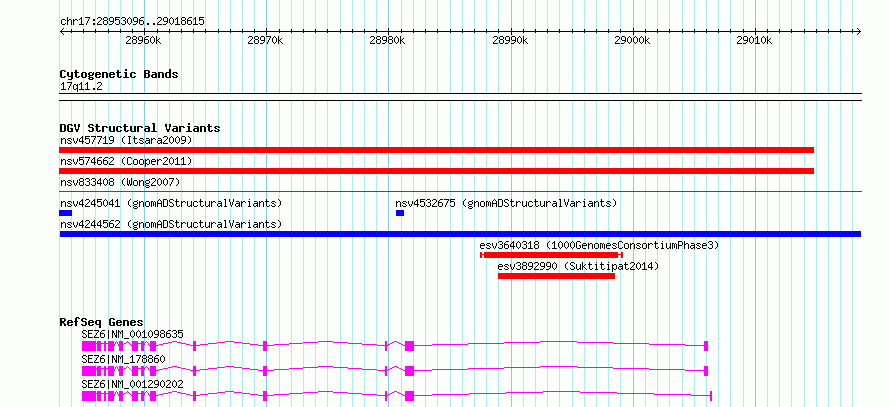This screenshot has width=890, height=407.
Task: Click the left arrowhead of the ruler
Action: click(x=62, y=31)
